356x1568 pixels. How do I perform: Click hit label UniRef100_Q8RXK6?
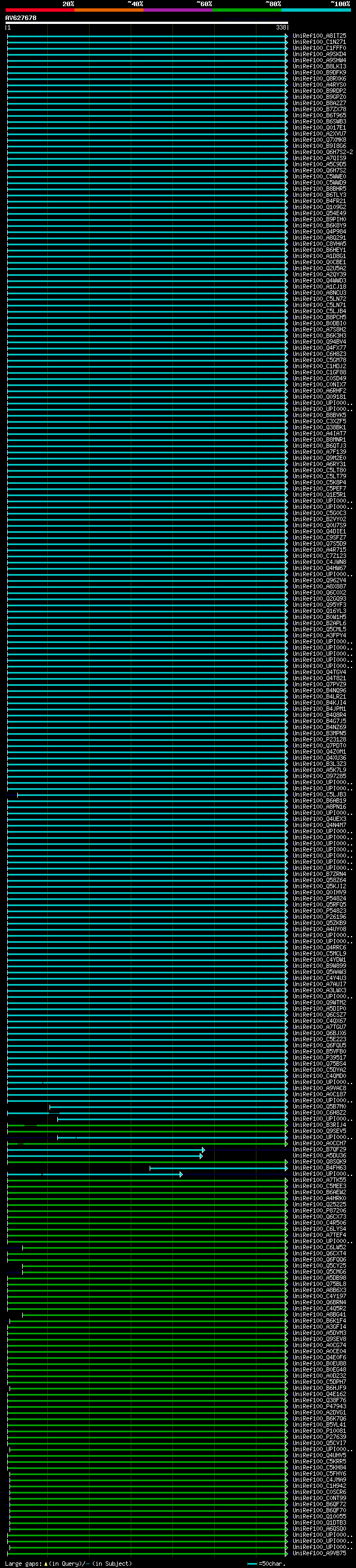319,78
